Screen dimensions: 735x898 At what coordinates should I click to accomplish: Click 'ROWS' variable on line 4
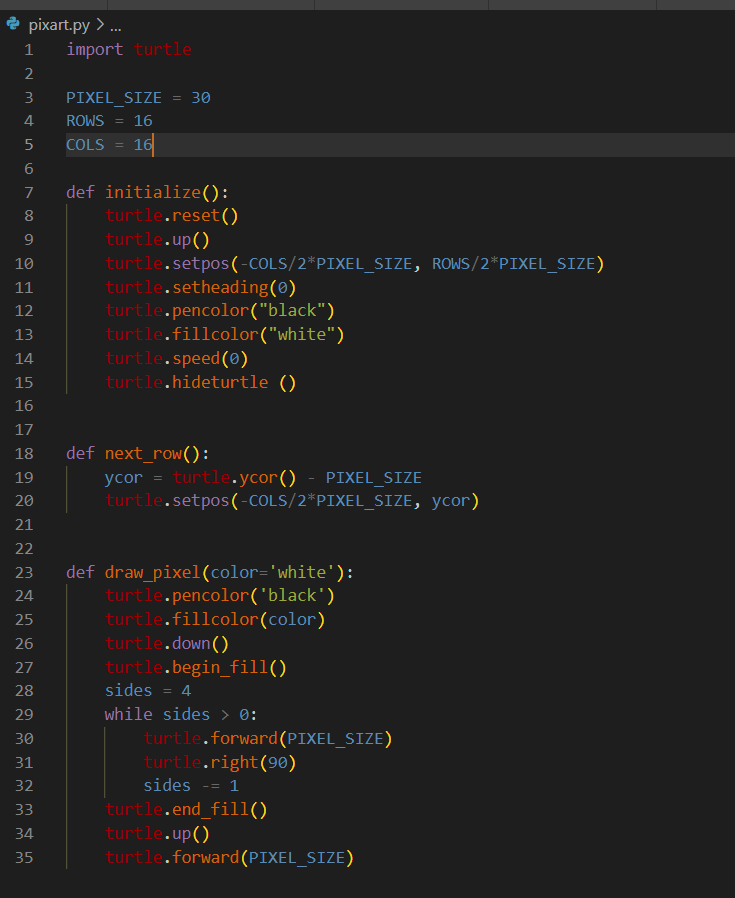[x=85, y=121]
